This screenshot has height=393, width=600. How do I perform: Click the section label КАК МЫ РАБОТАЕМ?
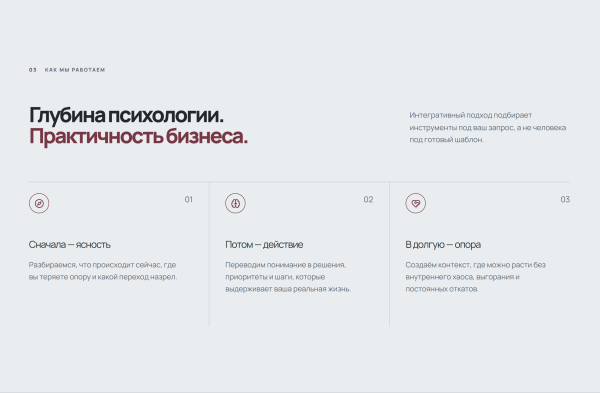[x=75, y=70]
